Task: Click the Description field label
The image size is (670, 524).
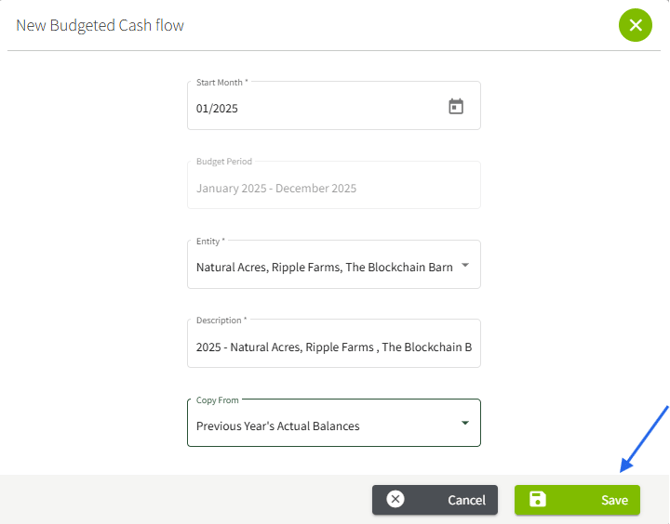Action: [x=221, y=320]
